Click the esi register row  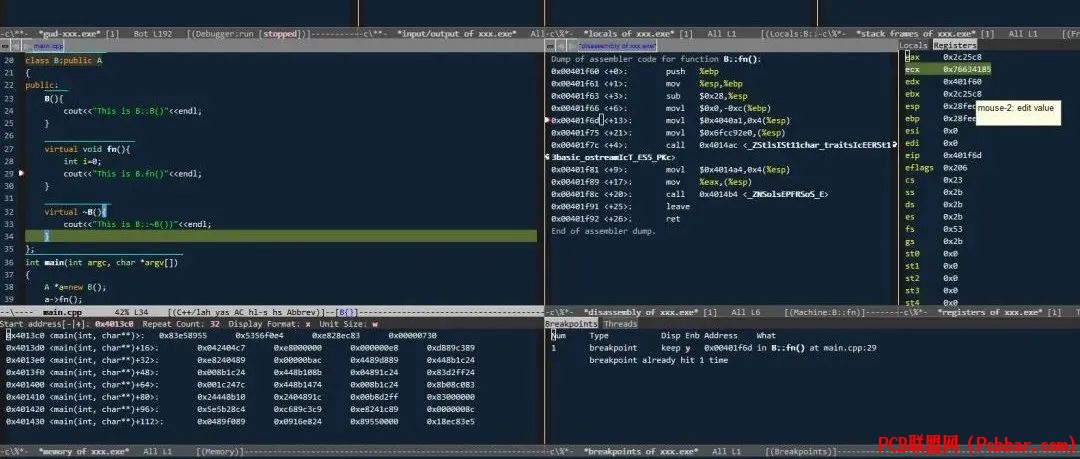[931, 131]
